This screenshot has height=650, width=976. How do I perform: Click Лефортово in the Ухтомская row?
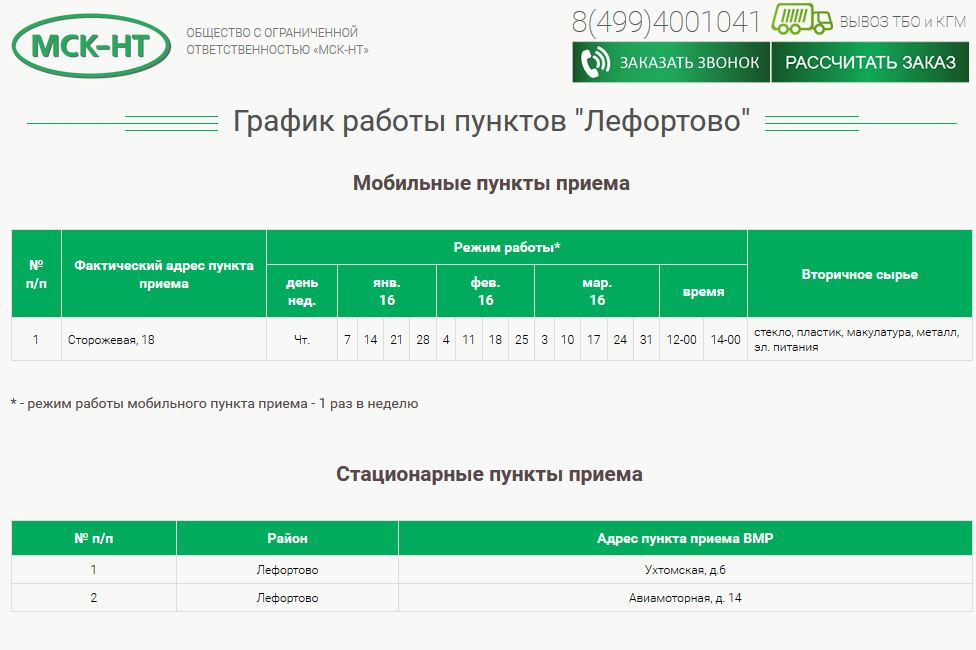click(287, 570)
